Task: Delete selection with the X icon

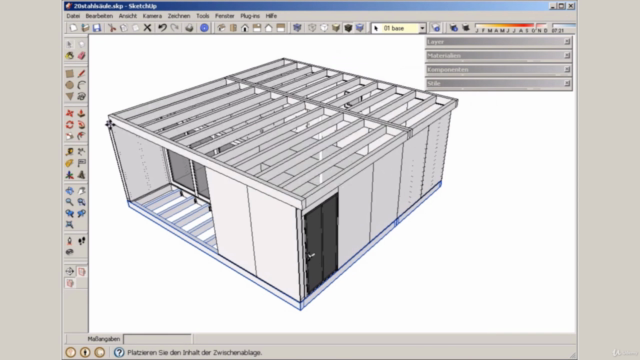Action: [x=147, y=28]
